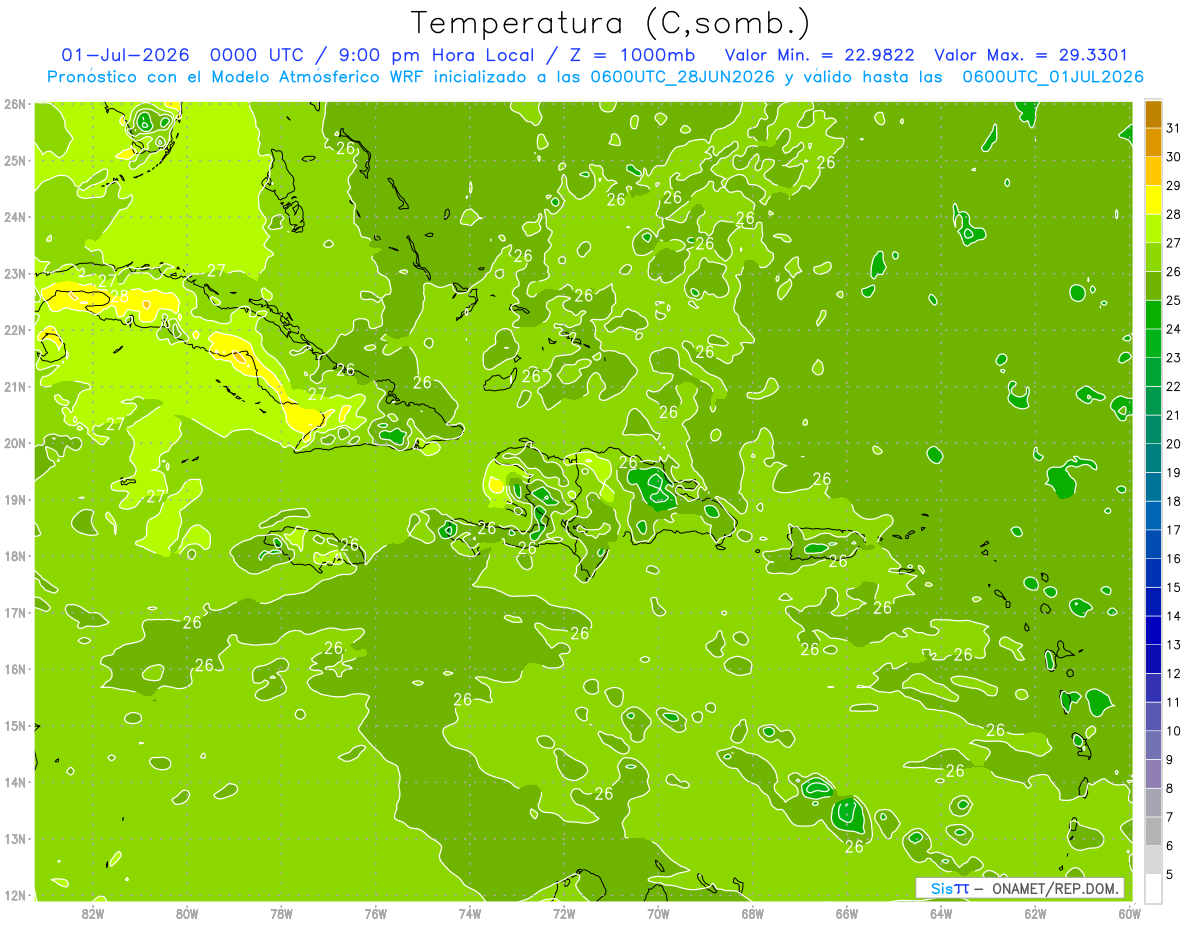This screenshot has height=927, width=1200.
Task: Click the legend value '24'
Action: pyautogui.click(x=1173, y=329)
